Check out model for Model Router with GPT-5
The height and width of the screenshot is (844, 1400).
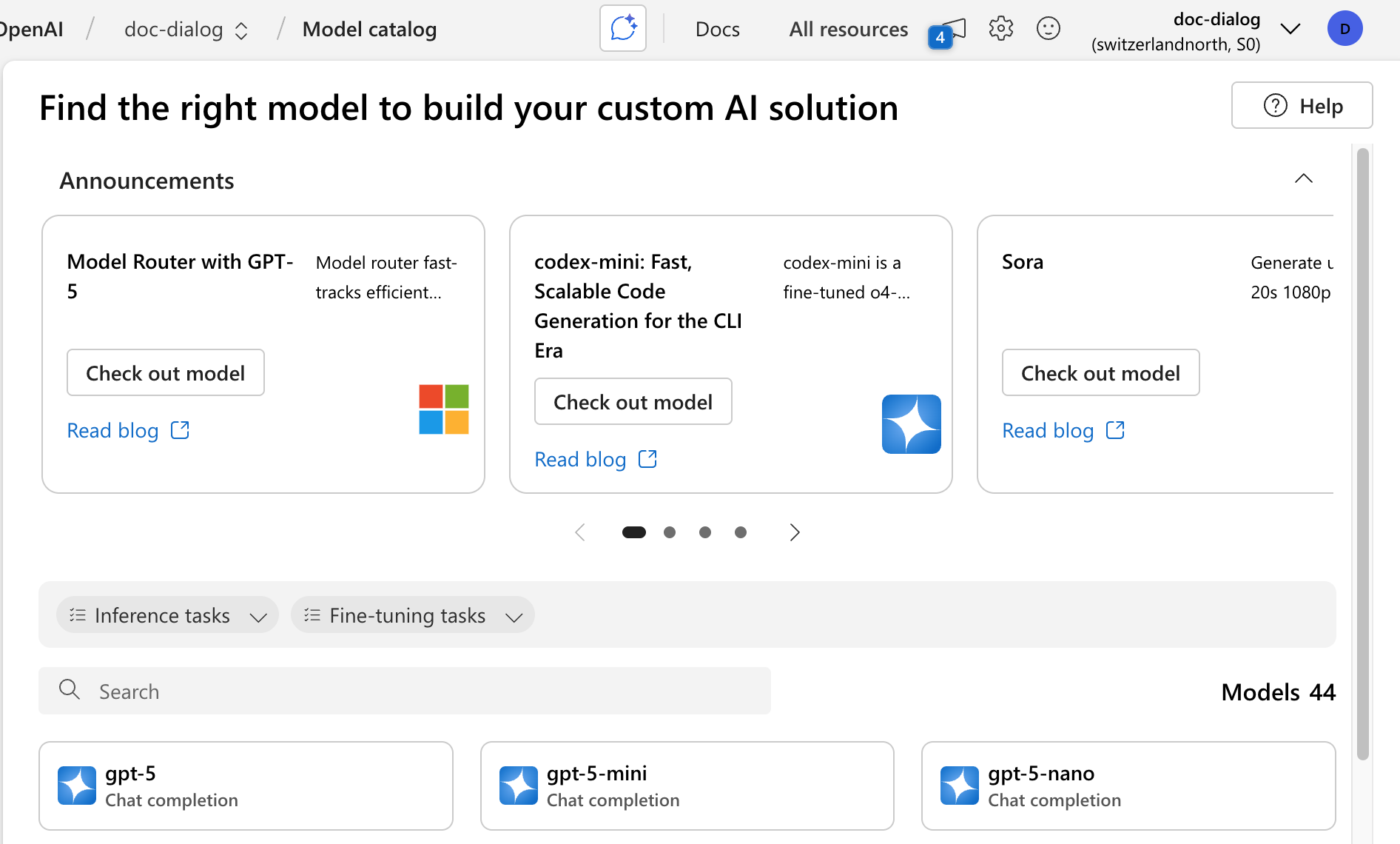(x=166, y=372)
